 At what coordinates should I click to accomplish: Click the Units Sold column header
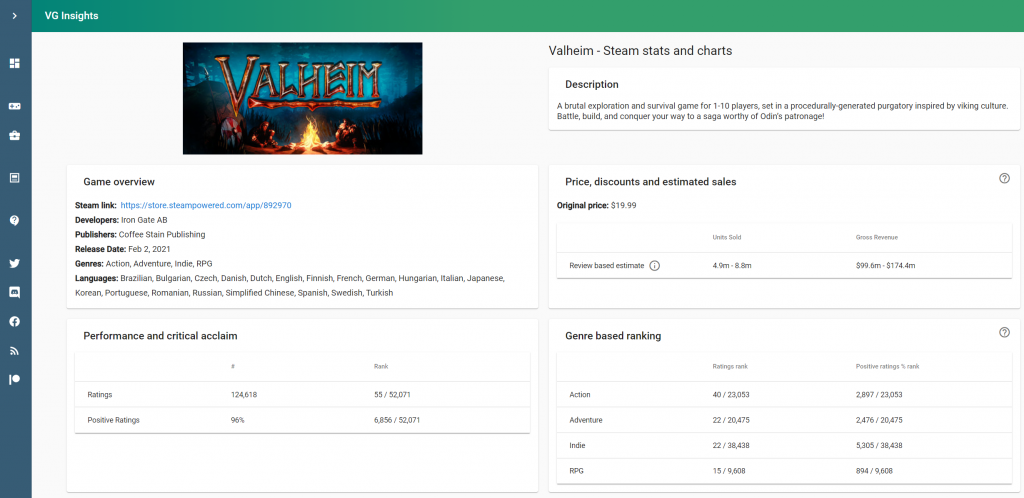pyautogui.click(x=727, y=238)
